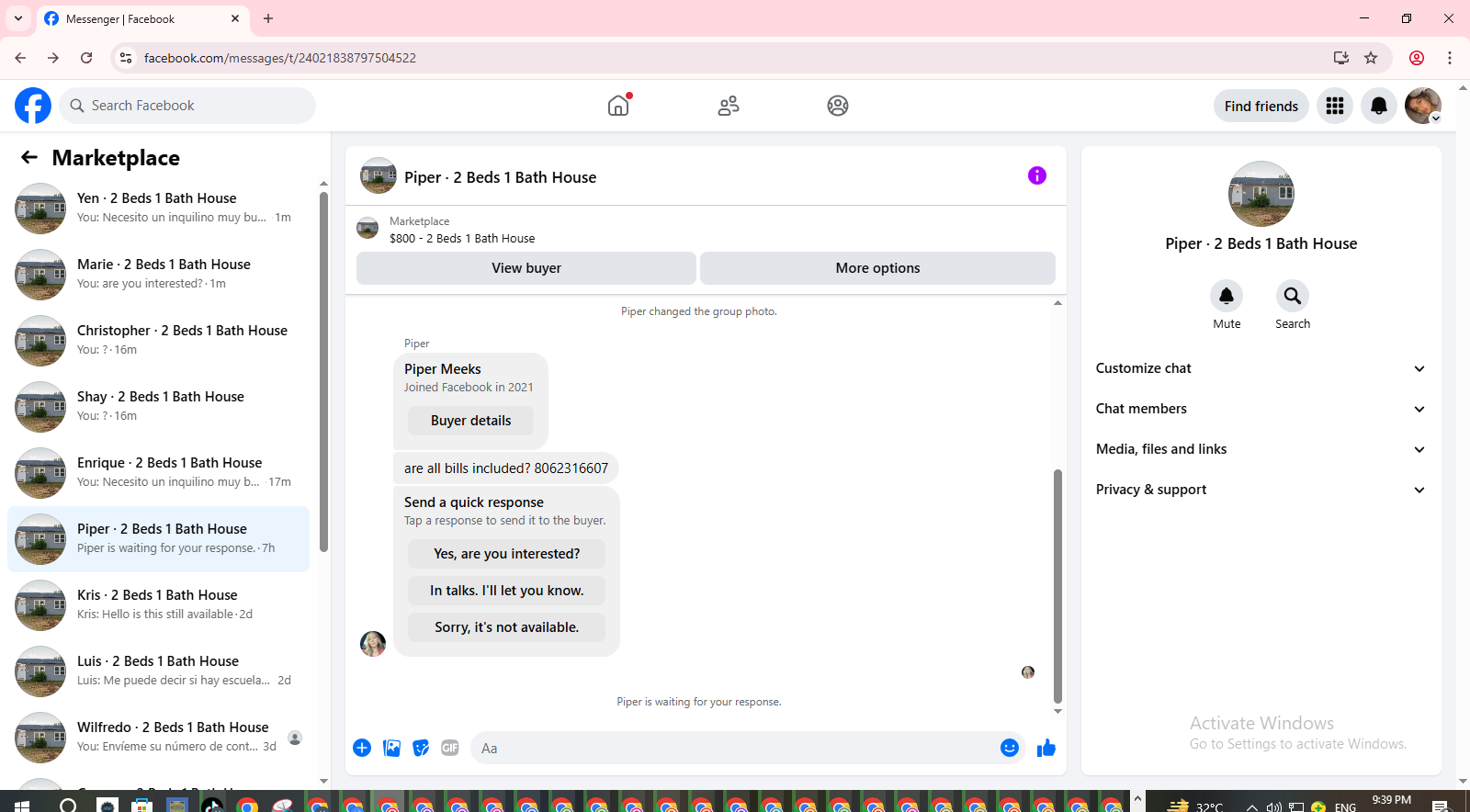The image size is (1470, 812).
Task: Click the View buyer button
Action: [x=526, y=268]
